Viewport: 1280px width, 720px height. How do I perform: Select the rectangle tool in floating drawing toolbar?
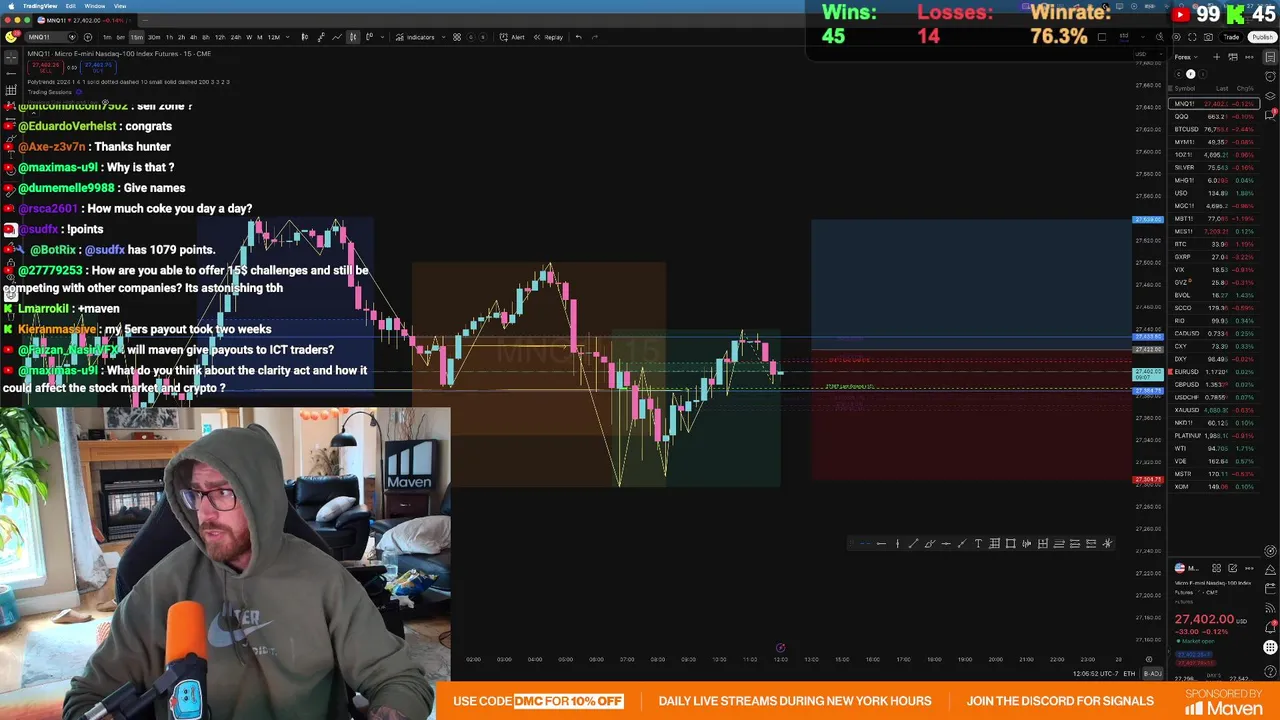(1010, 544)
